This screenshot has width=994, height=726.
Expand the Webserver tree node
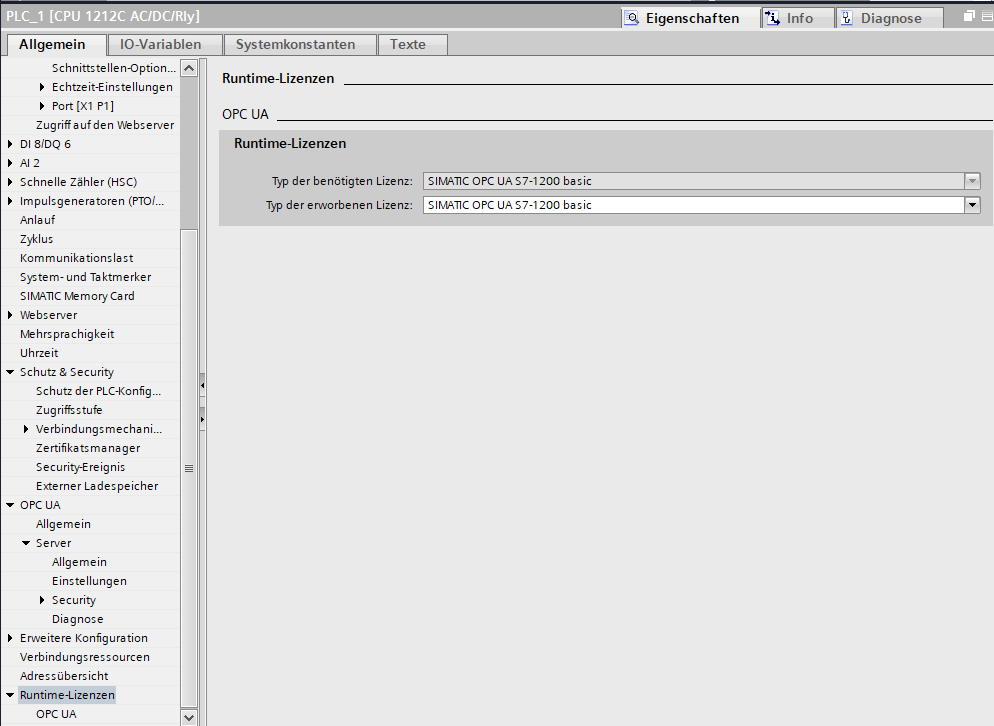click(x=10, y=315)
